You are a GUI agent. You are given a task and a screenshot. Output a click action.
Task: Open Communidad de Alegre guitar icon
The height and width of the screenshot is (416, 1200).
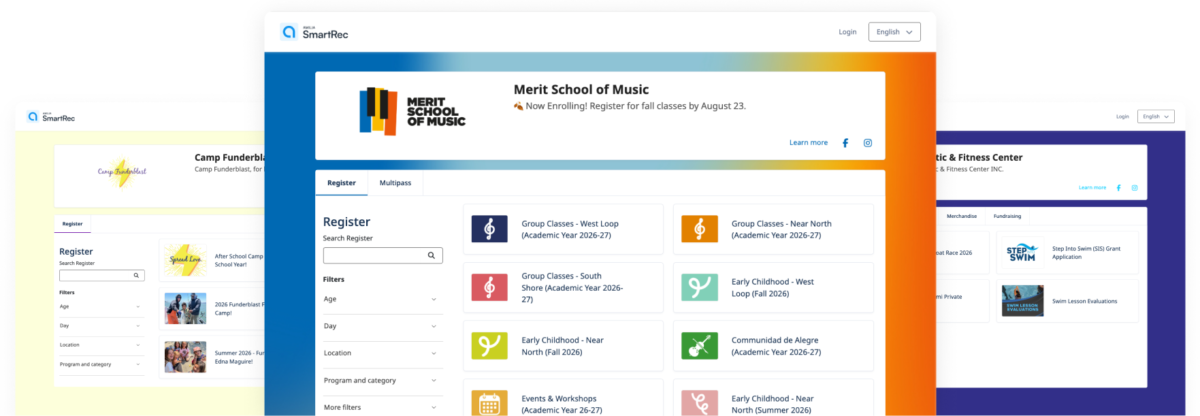coord(699,346)
